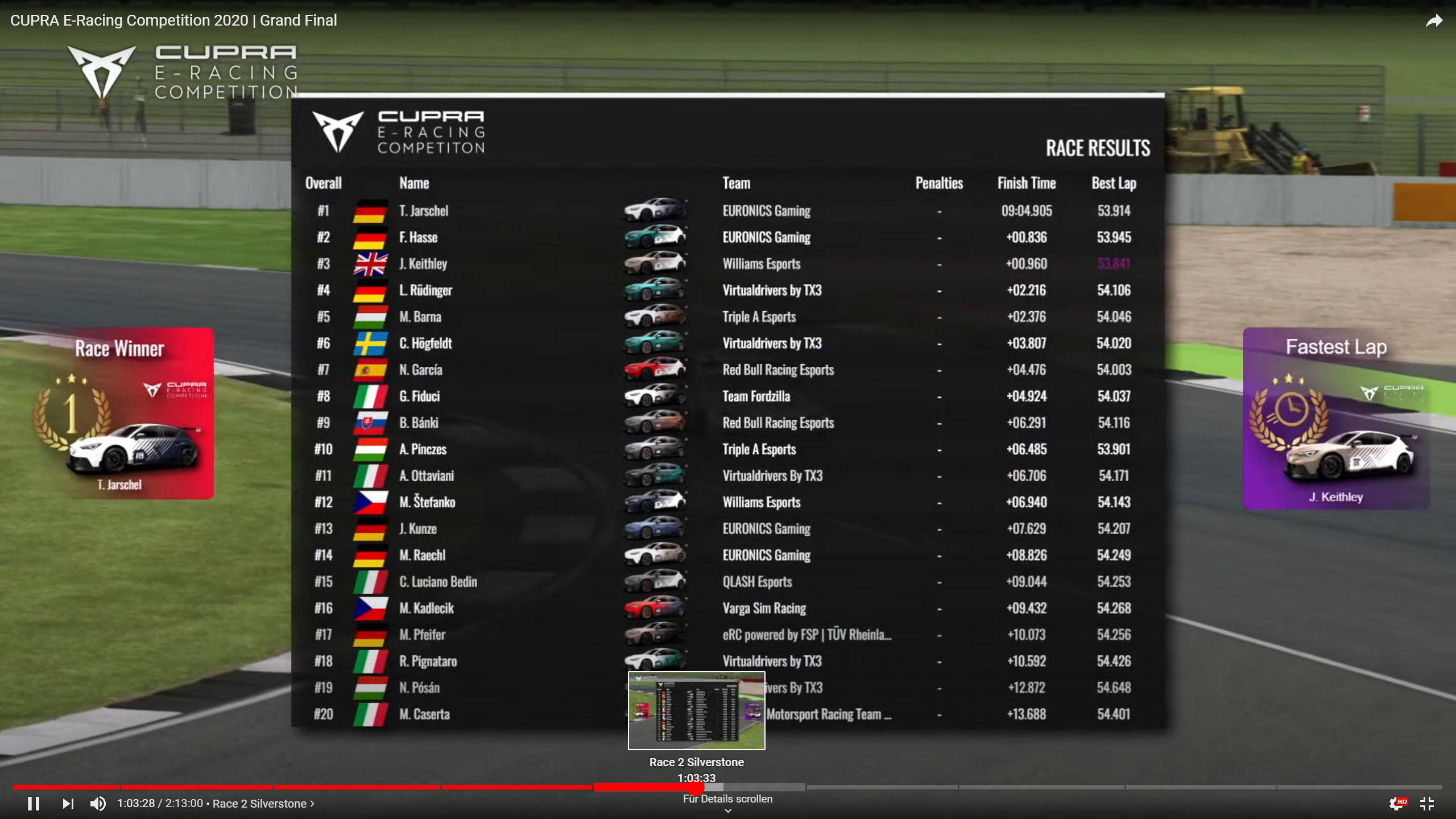Click the name A. Pinczes
Screen dimensions: 1456x819
[x=423, y=449]
